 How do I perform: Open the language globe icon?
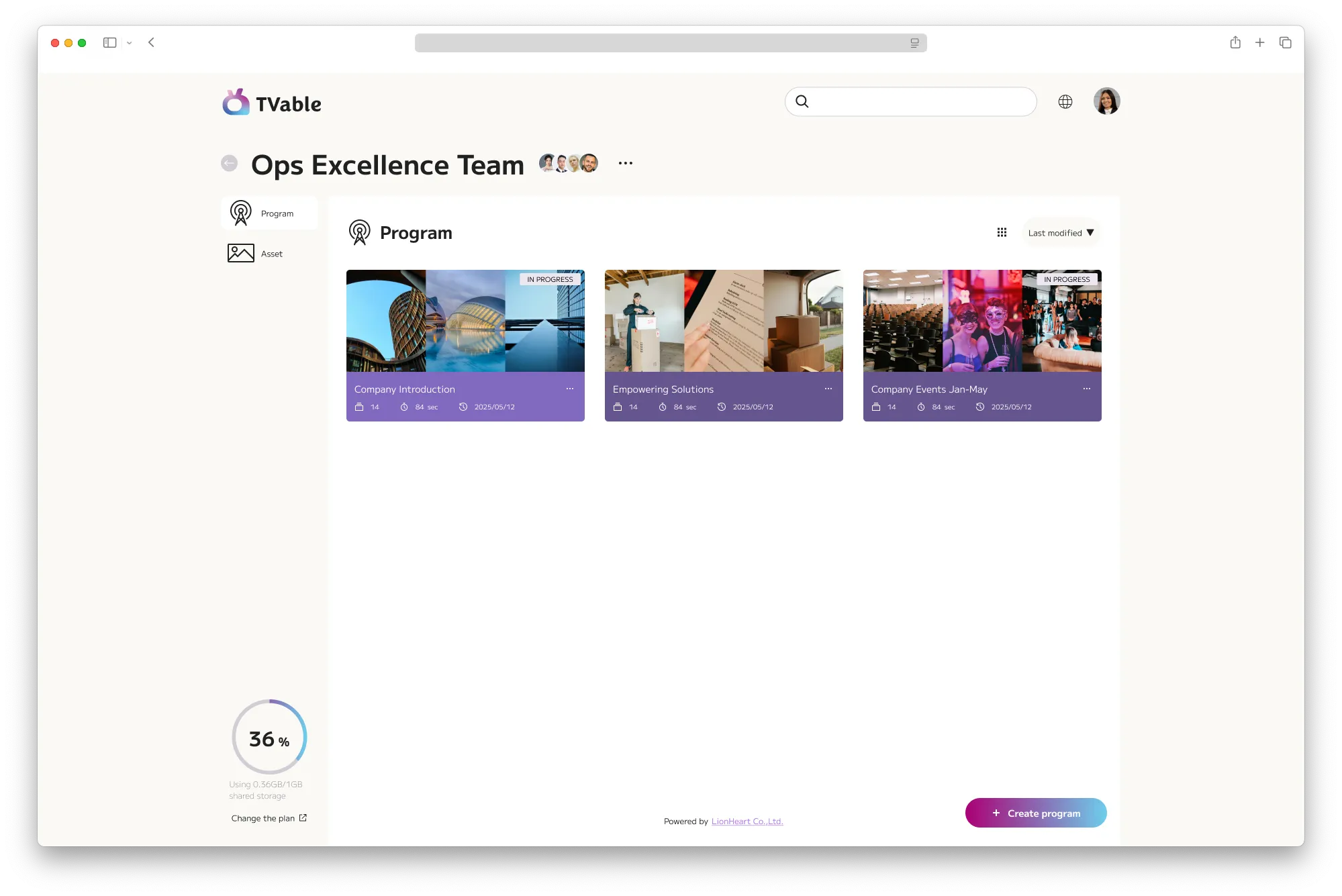pos(1065,101)
